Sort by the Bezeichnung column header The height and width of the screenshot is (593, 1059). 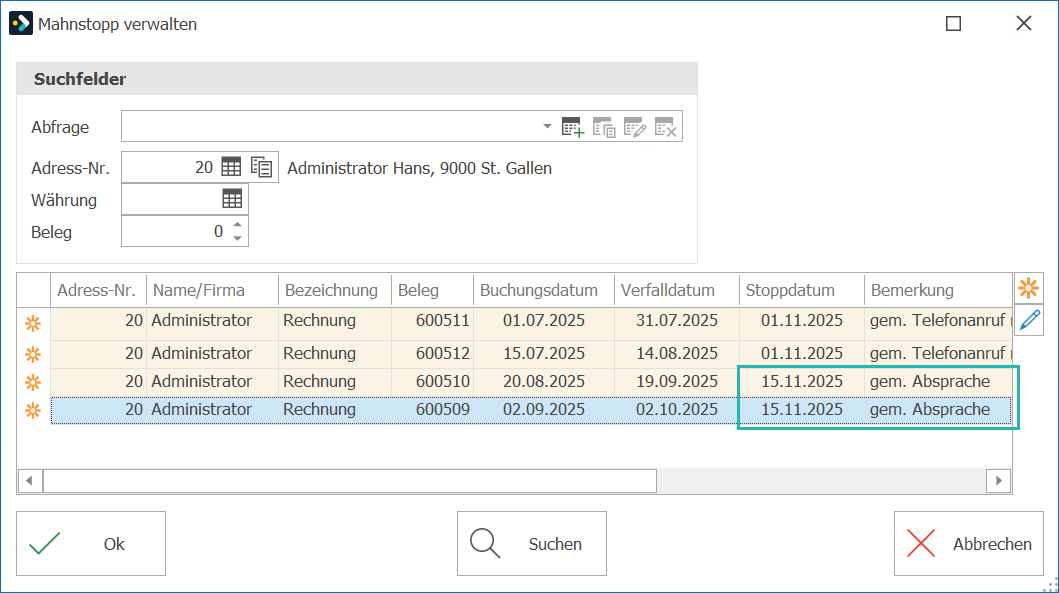click(335, 290)
